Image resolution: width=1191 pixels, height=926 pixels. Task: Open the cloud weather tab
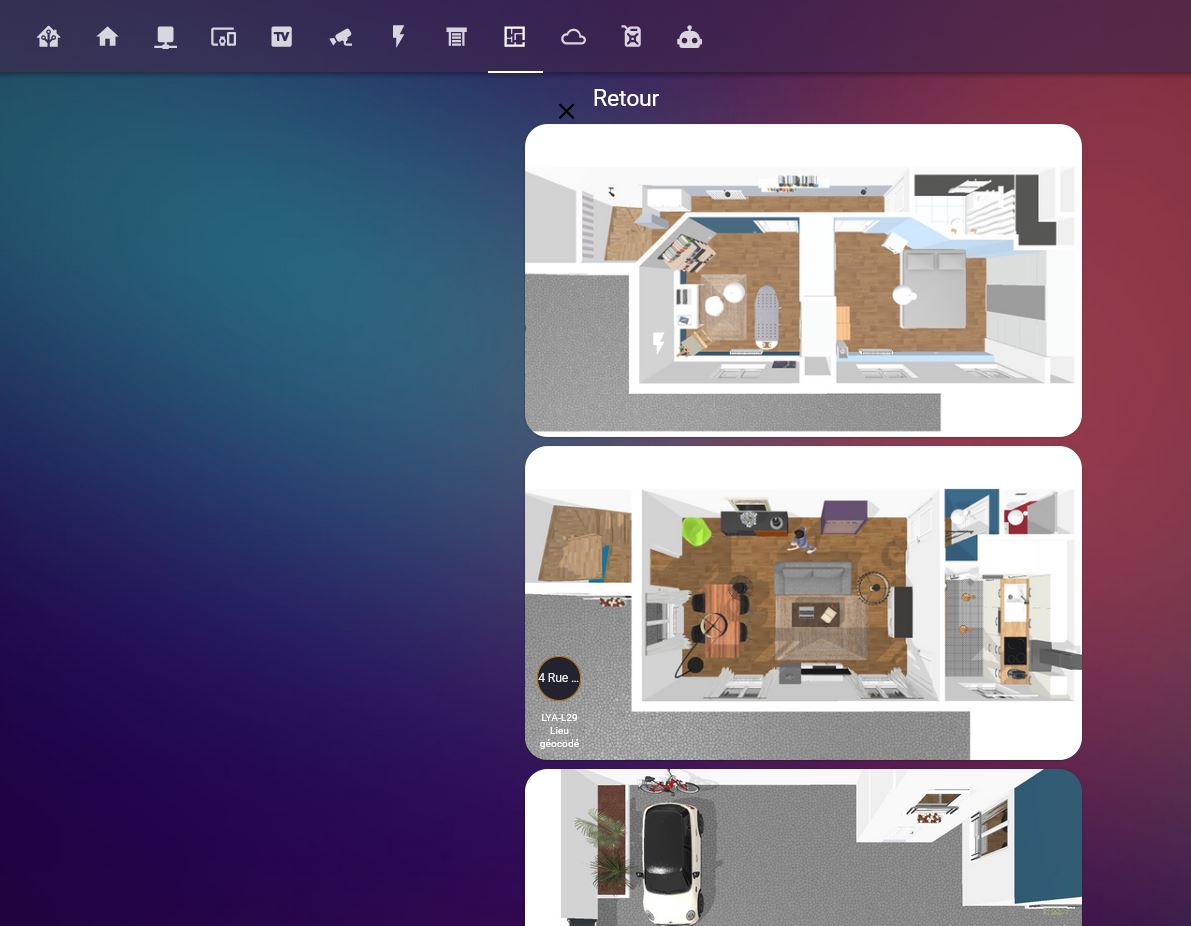tap(573, 36)
